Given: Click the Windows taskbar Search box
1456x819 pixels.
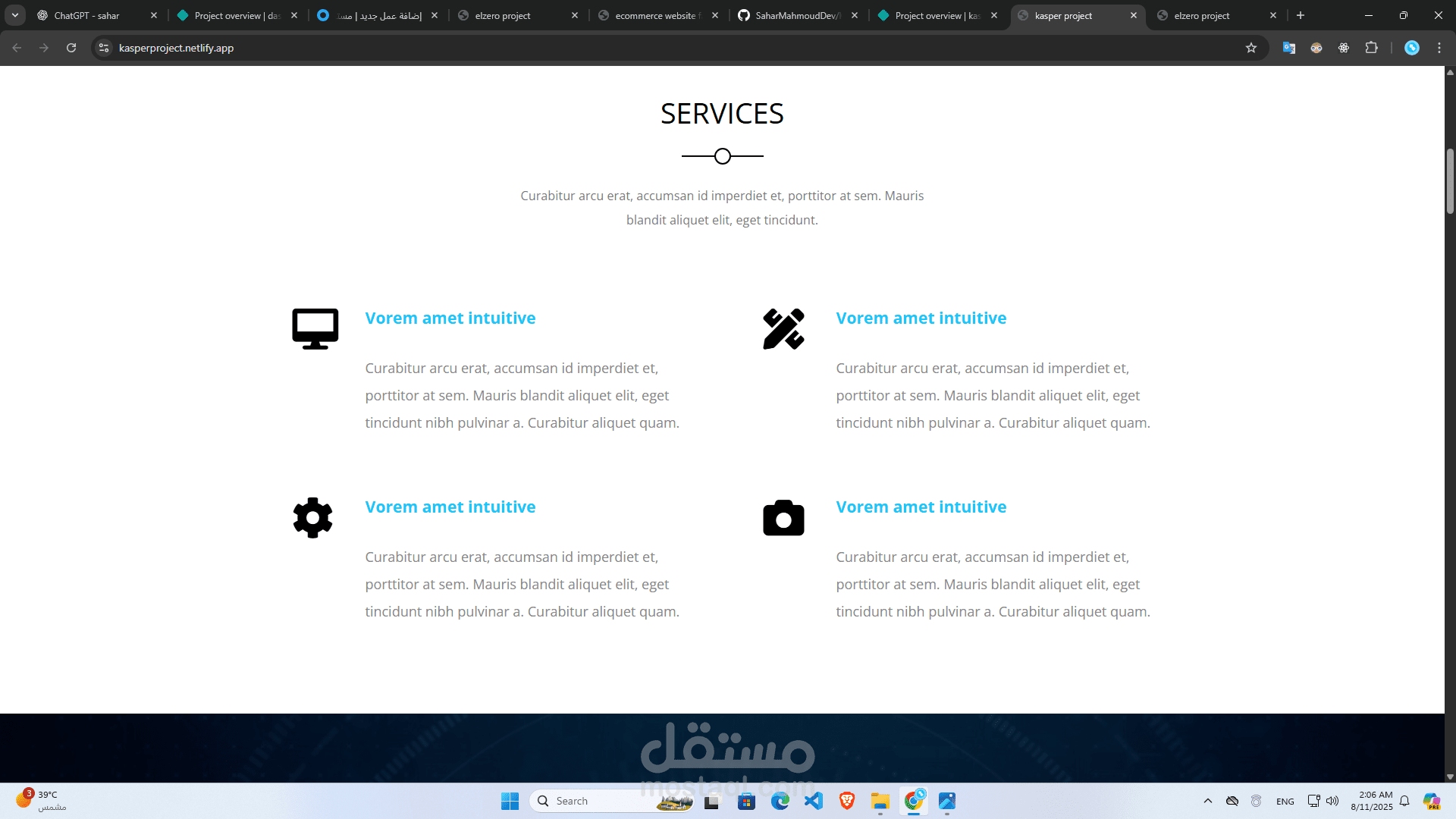Looking at the screenshot, I should 599,801.
